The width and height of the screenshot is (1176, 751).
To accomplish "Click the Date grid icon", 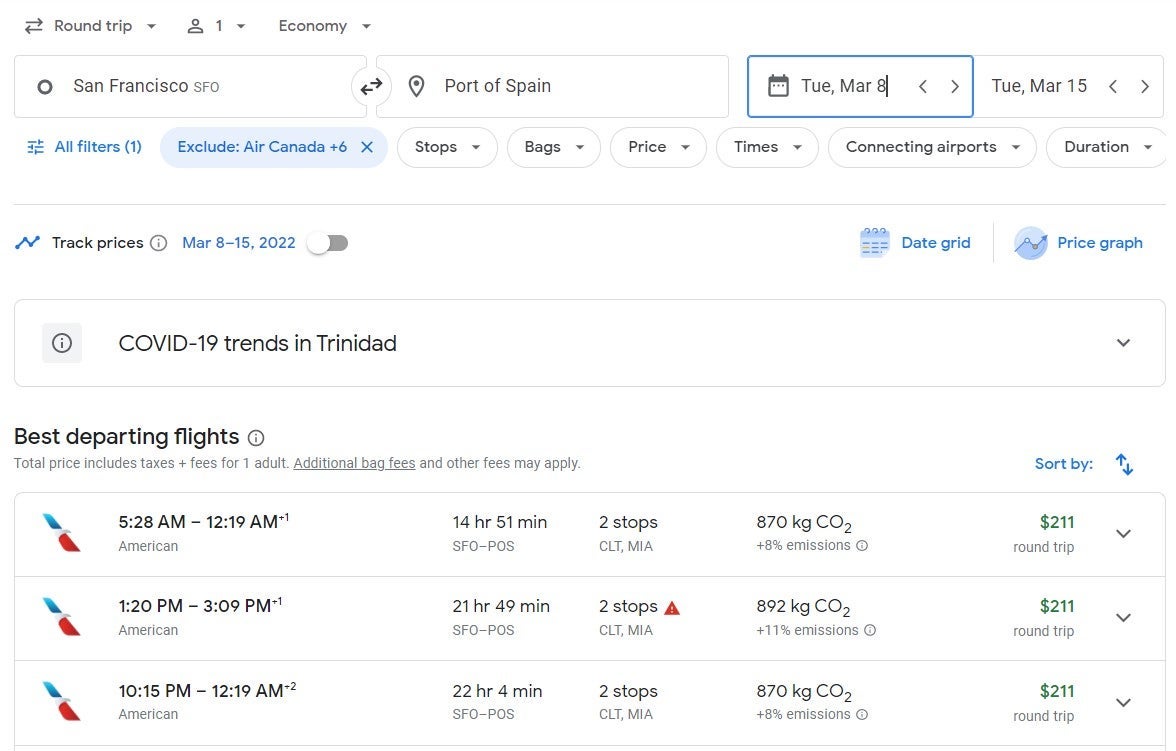I will (x=874, y=243).
